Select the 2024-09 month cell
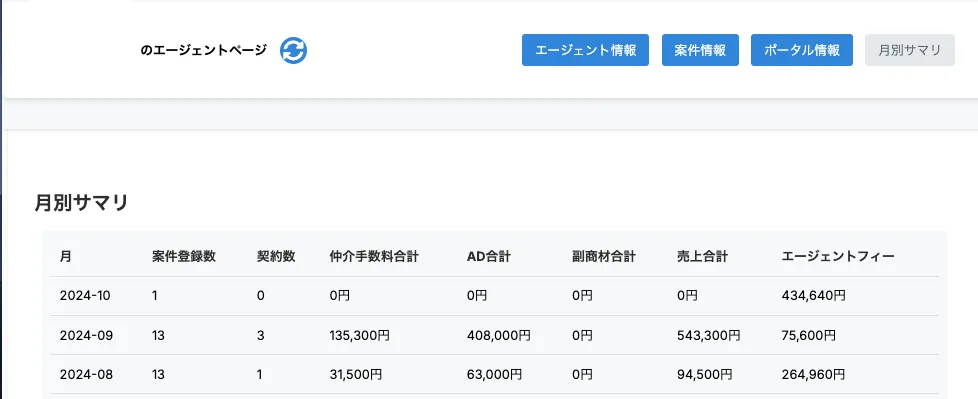The height and width of the screenshot is (399, 978). [86, 335]
